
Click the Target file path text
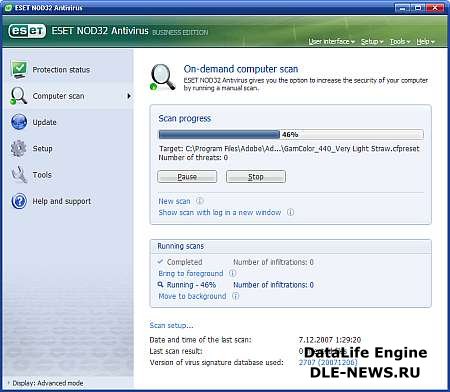pos(289,149)
